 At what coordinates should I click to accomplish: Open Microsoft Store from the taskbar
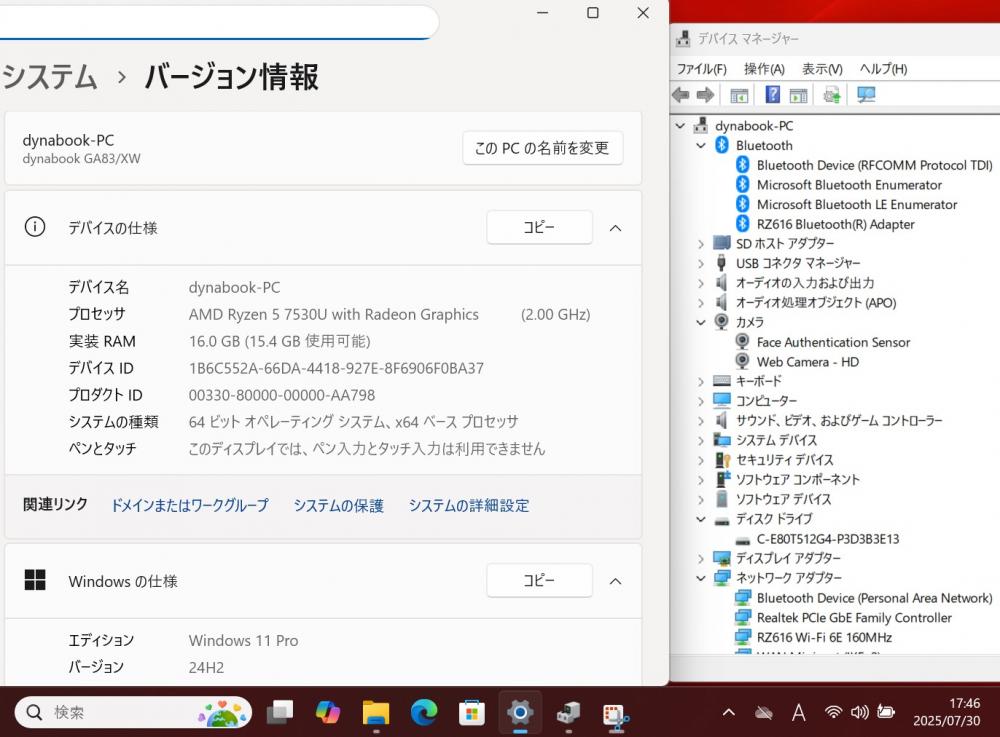point(472,712)
